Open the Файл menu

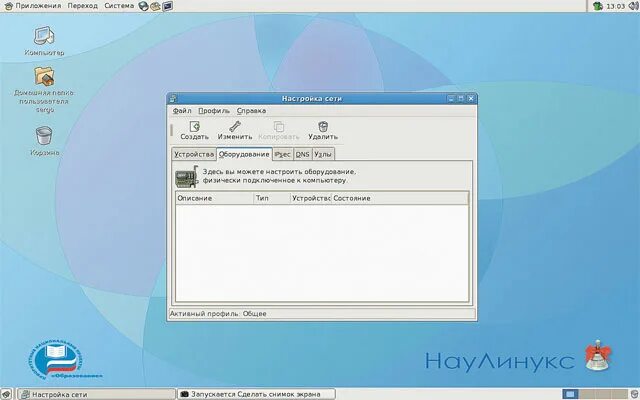[x=182, y=111]
